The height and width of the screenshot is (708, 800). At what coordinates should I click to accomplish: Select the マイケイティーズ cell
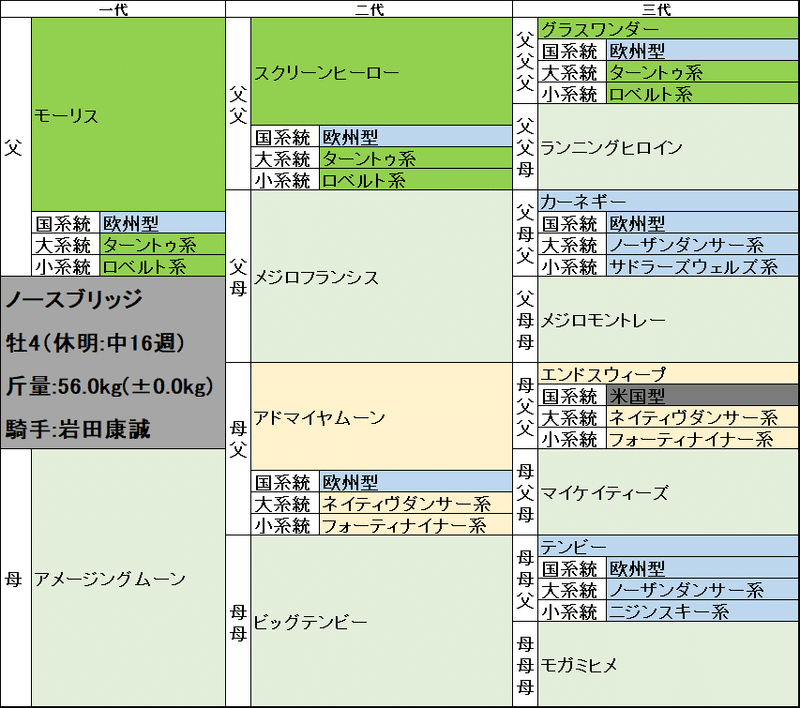coord(668,492)
